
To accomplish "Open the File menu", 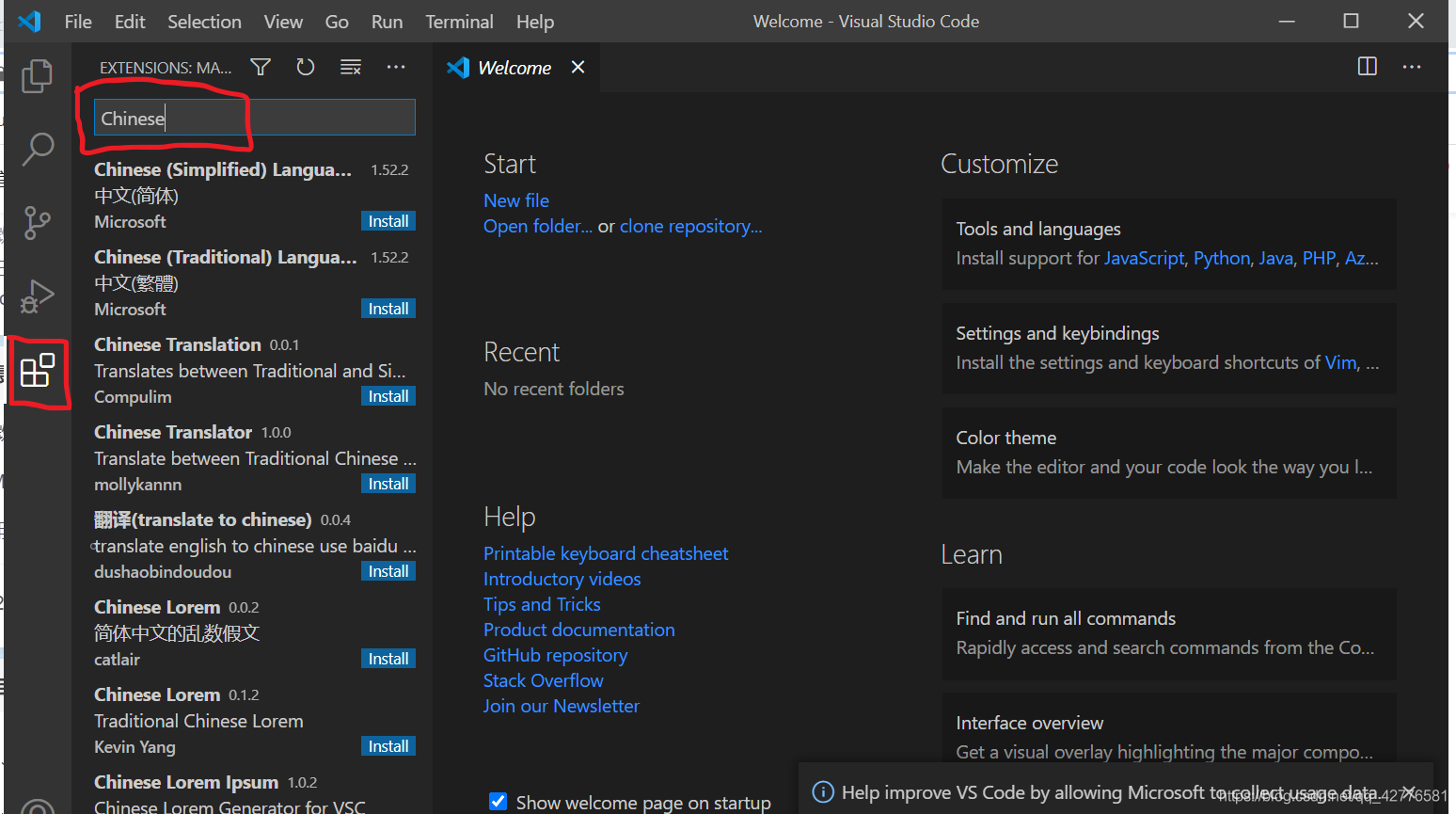I will click(78, 21).
